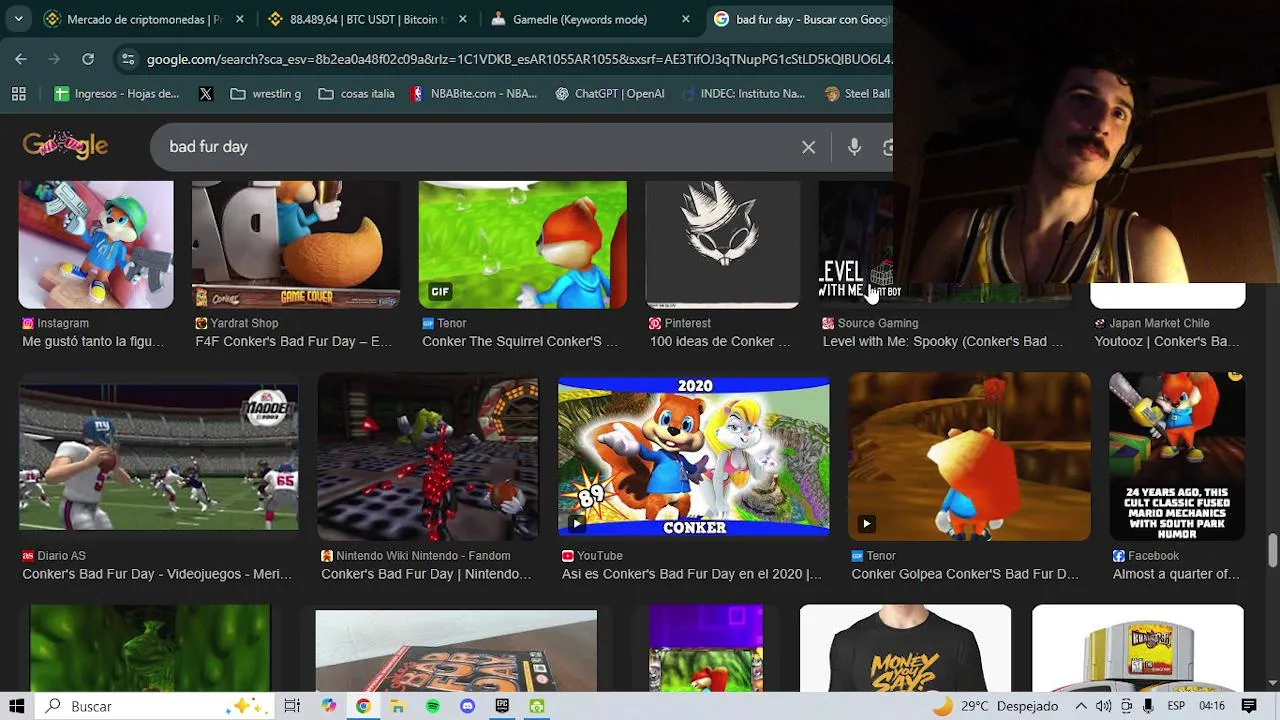Open the Chrome apps grid in bookmarks bar
The width and height of the screenshot is (1280, 720).
(x=18, y=94)
